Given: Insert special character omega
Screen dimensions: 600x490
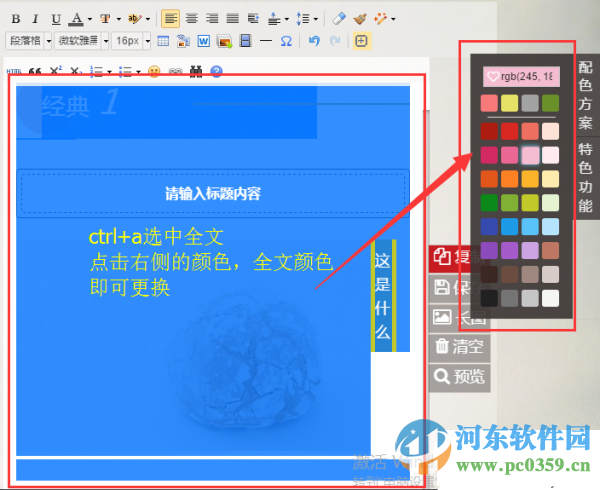Looking at the screenshot, I should coord(286,41).
